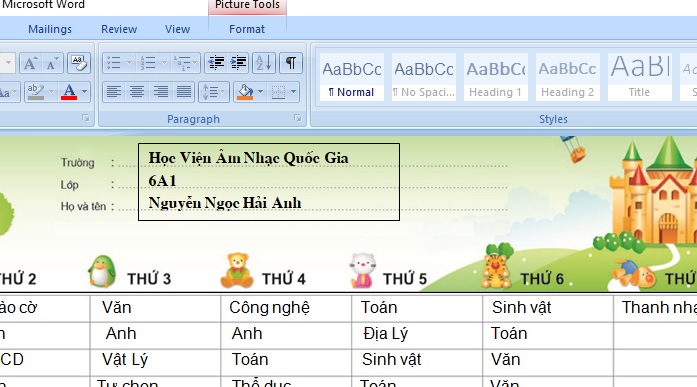Screen dimensions: 697x387
Task: Apply the Heading 1 style
Action: 496,77
